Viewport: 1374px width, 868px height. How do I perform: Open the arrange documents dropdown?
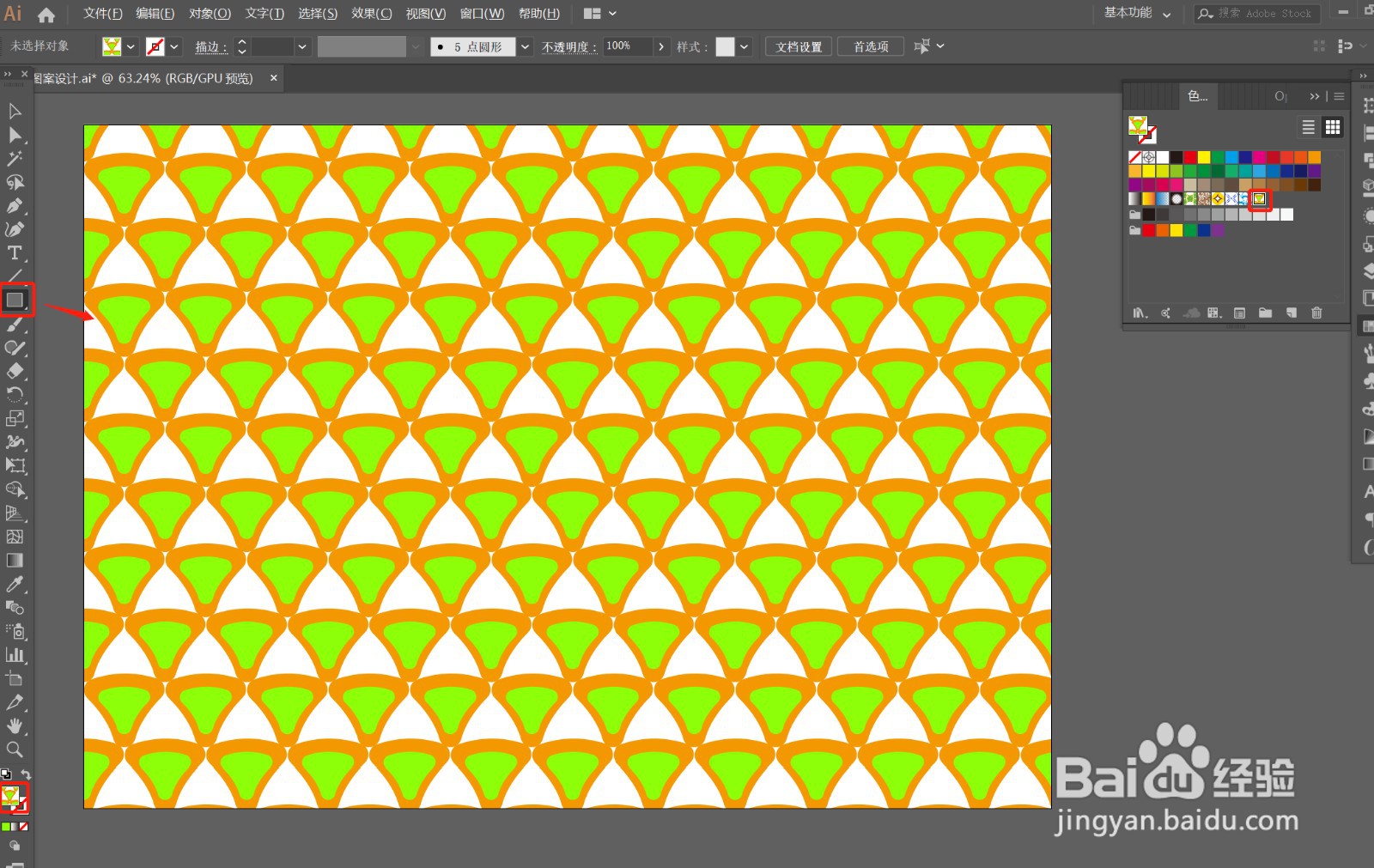[x=600, y=14]
